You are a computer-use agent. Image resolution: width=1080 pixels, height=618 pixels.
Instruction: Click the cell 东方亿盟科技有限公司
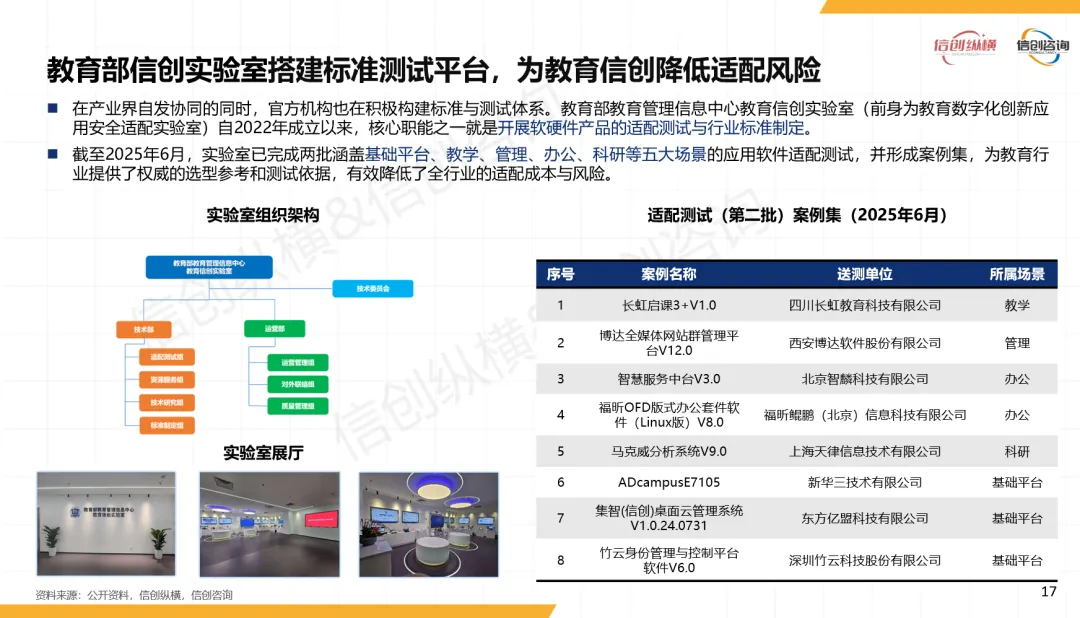point(864,518)
